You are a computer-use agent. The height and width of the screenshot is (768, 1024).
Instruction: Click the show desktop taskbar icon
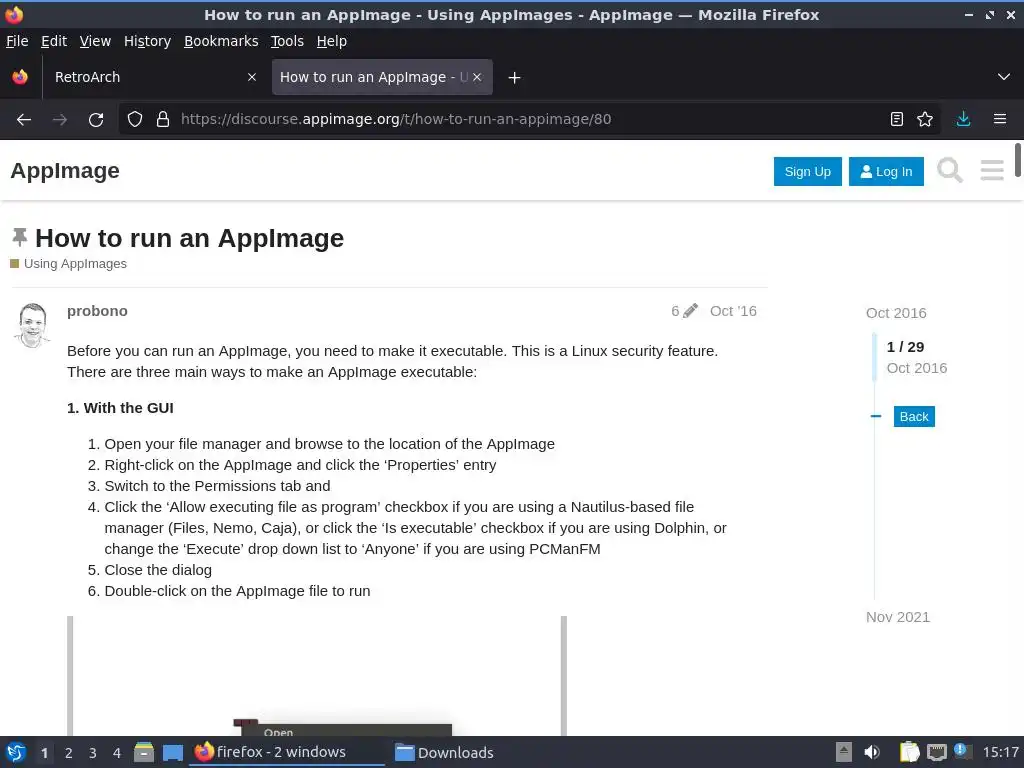pyautogui.click(x=172, y=752)
